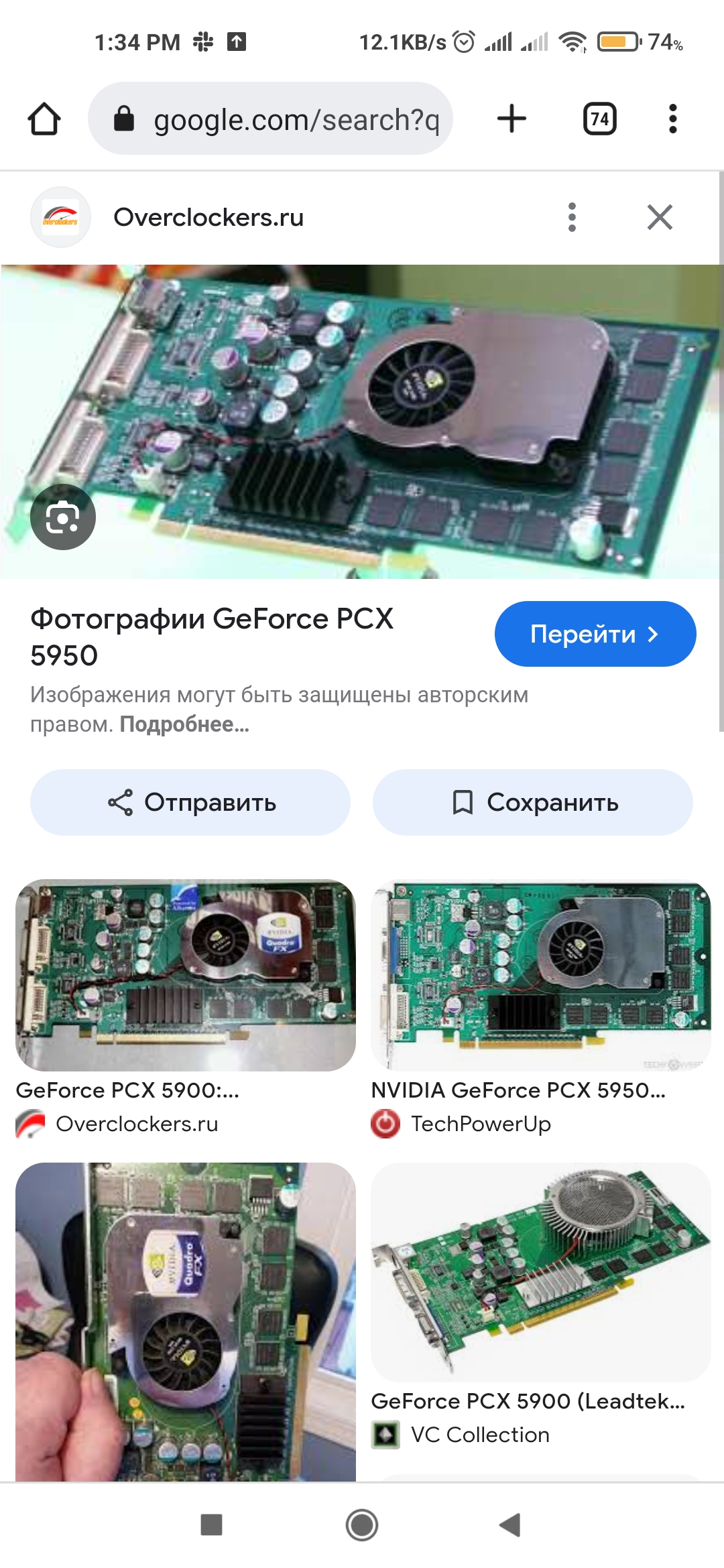The width and height of the screenshot is (724, 1568).
Task: Open the tab switcher showing 74 tabs
Action: point(599,119)
